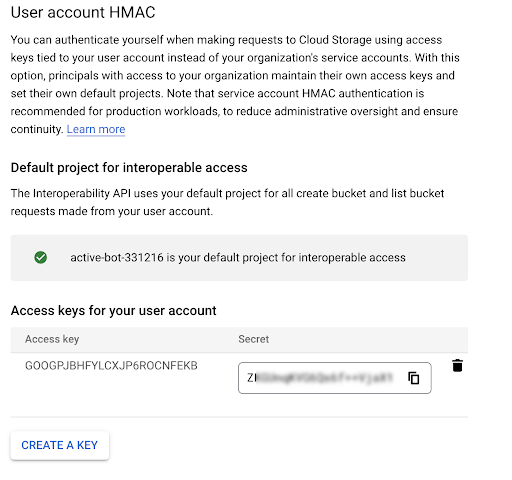Click the visible "ZI" secret prefix

click(251, 378)
